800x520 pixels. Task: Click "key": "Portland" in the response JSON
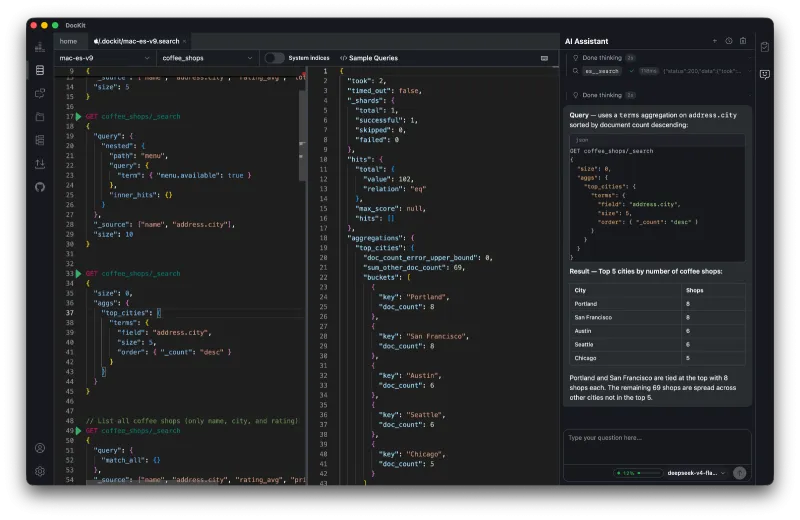(414, 297)
